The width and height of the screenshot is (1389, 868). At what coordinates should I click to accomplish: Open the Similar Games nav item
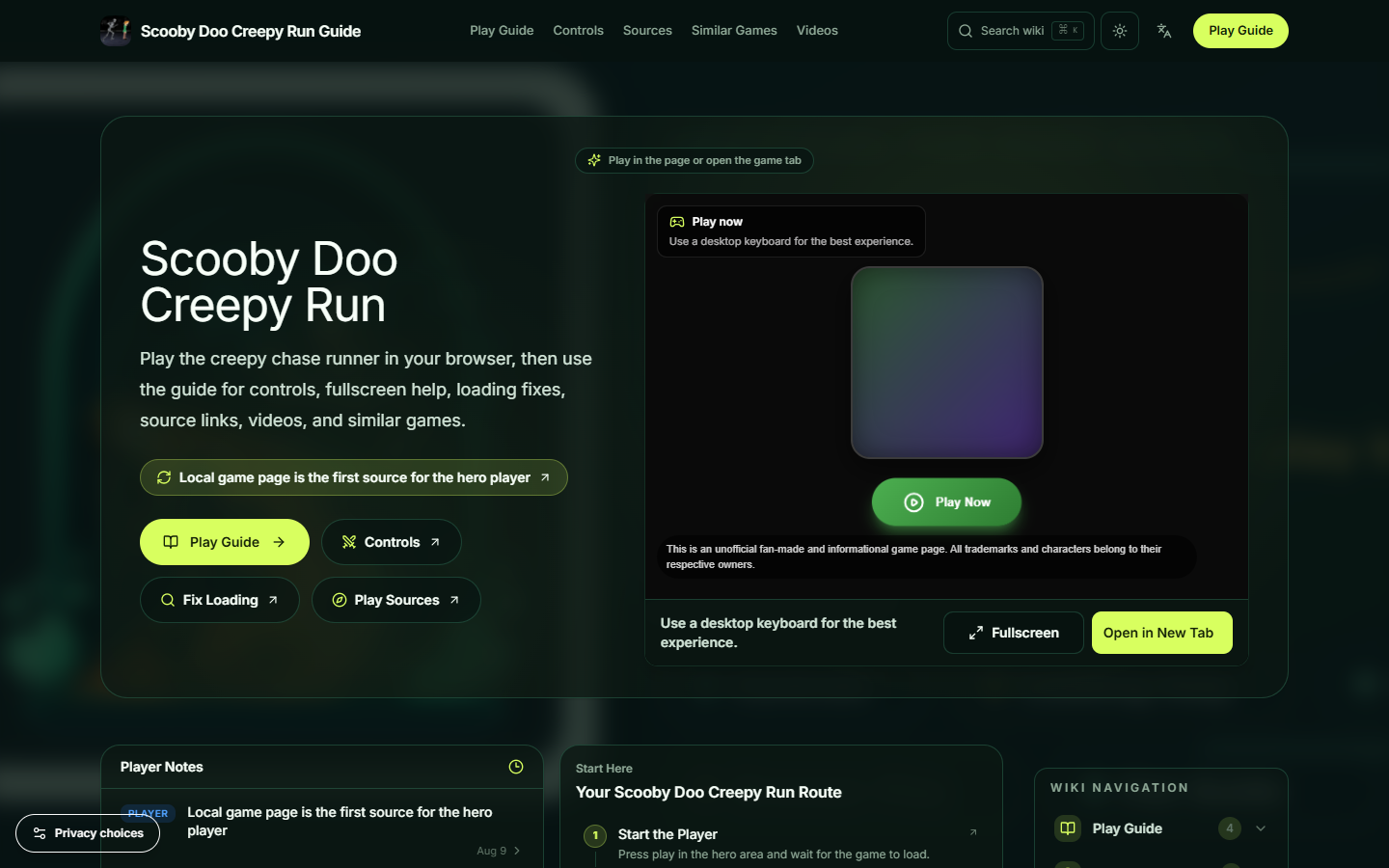734,31
